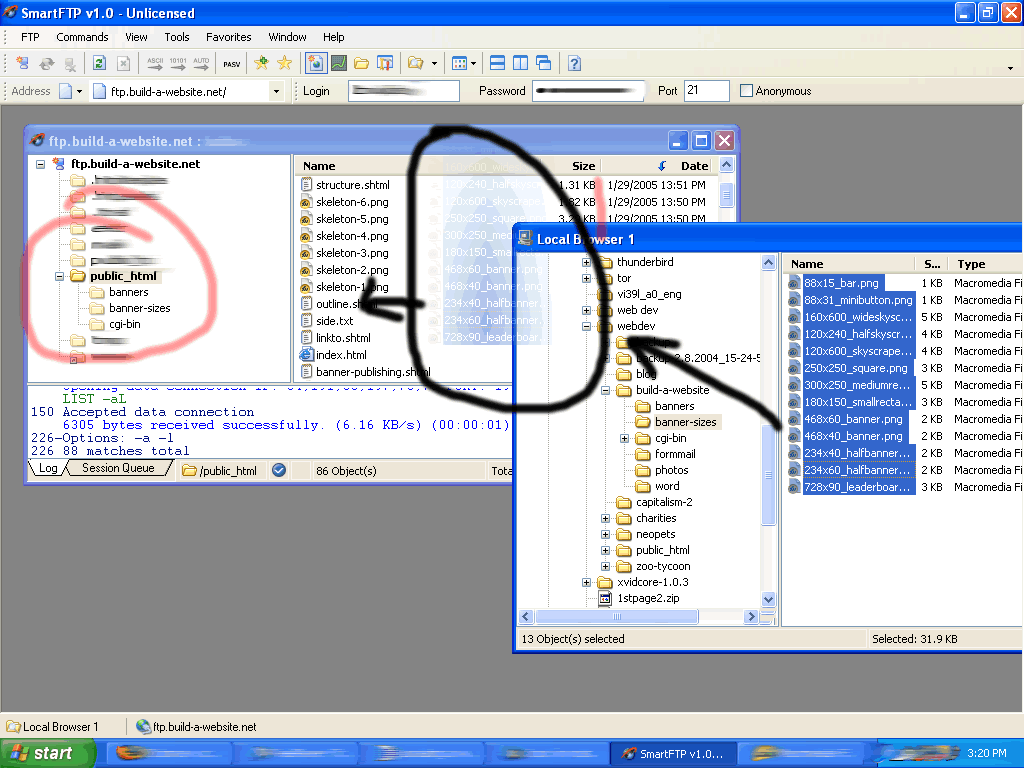Open the FTP menu
The height and width of the screenshot is (768, 1024).
tap(30, 37)
